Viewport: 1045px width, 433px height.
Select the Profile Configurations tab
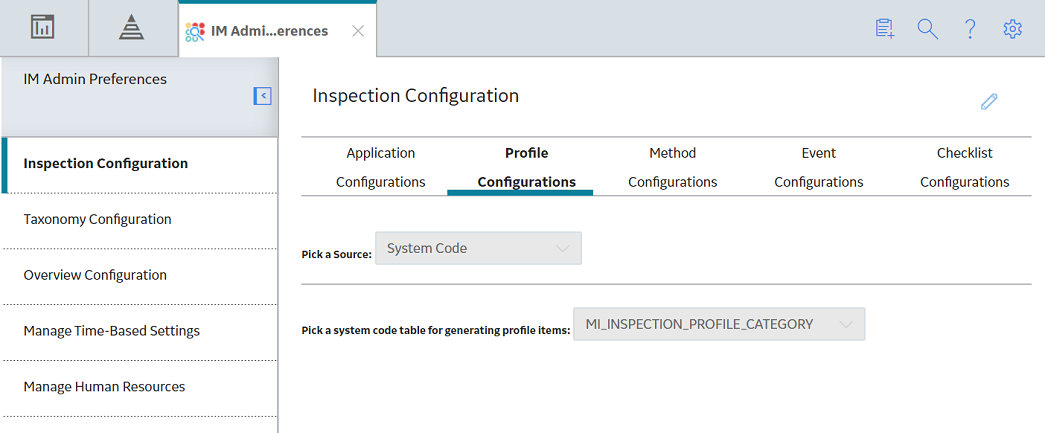526,167
